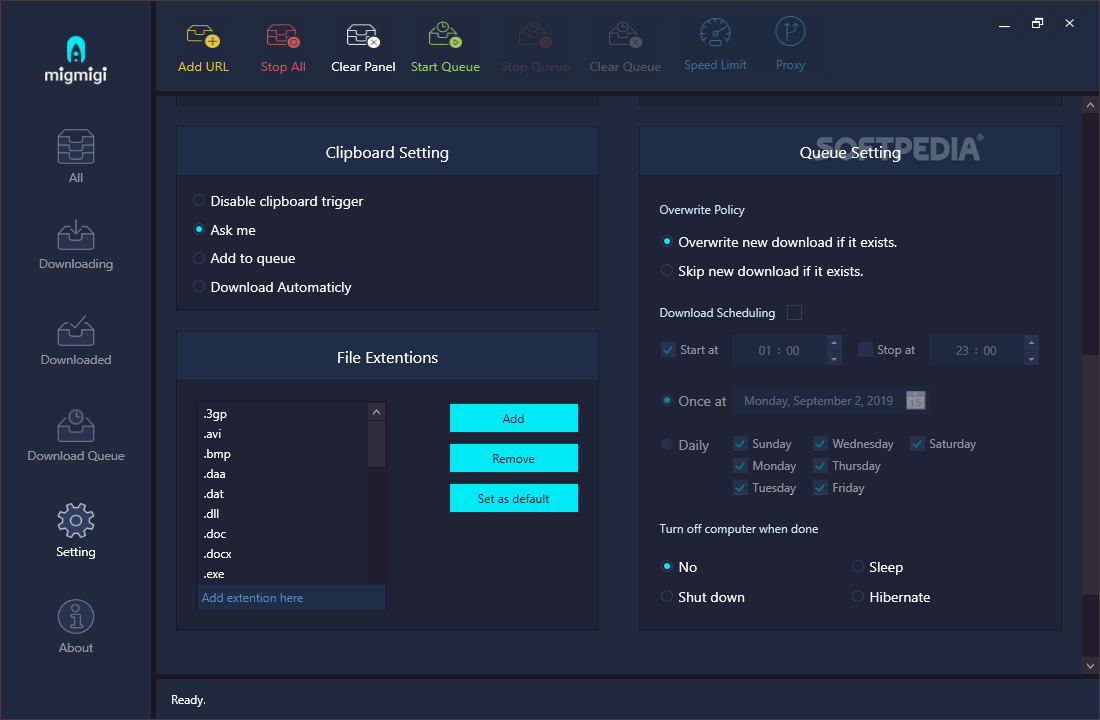The image size is (1100, 720).
Task: Remove selected file extension
Action: [513, 457]
